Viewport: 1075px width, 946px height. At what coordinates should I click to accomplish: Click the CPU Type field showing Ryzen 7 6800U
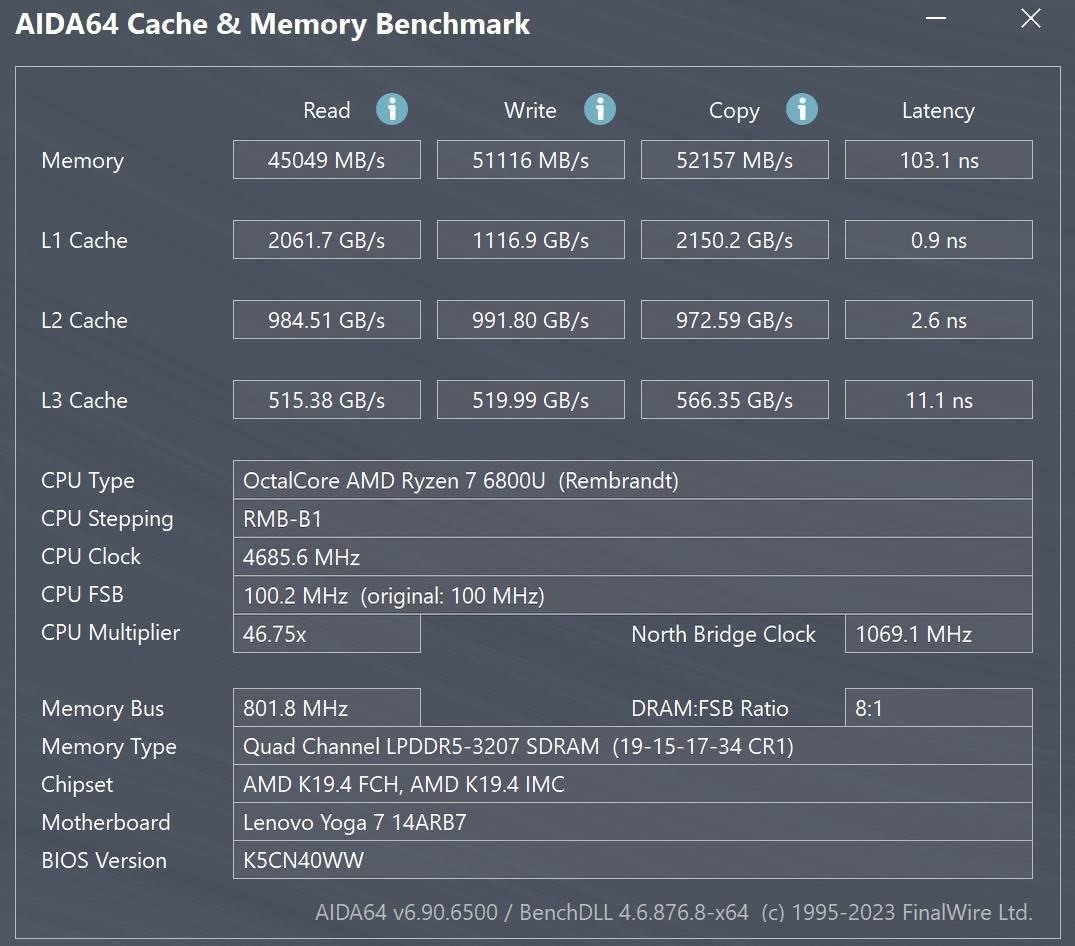point(632,480)
